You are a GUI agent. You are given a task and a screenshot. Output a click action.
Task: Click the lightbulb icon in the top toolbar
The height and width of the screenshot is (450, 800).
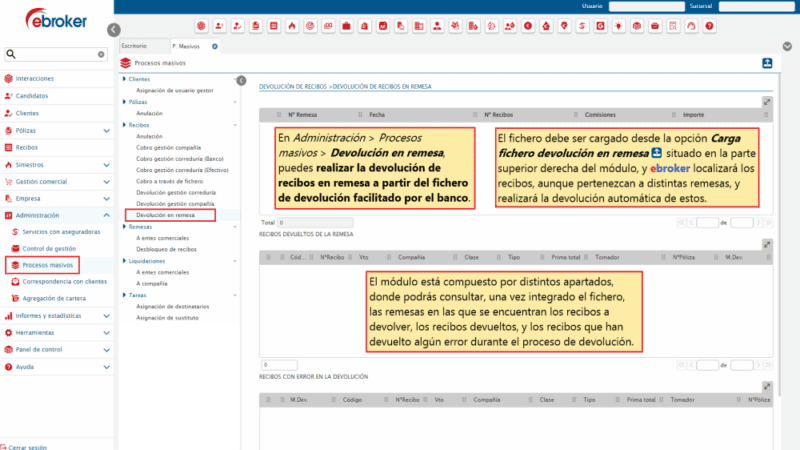619,25
